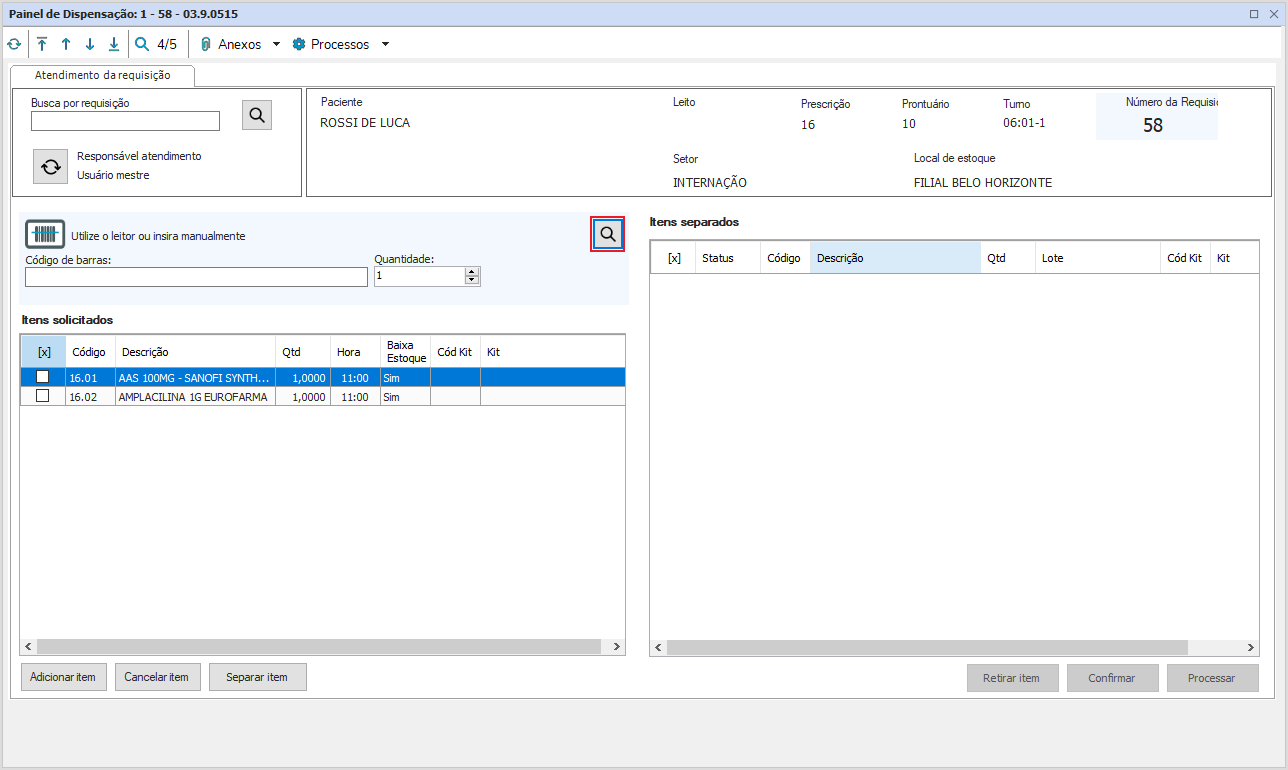Open the Anexos attachments menu
Viewport: 1288px width, 770px height.
pyautogui.click(x=240, y=44)
